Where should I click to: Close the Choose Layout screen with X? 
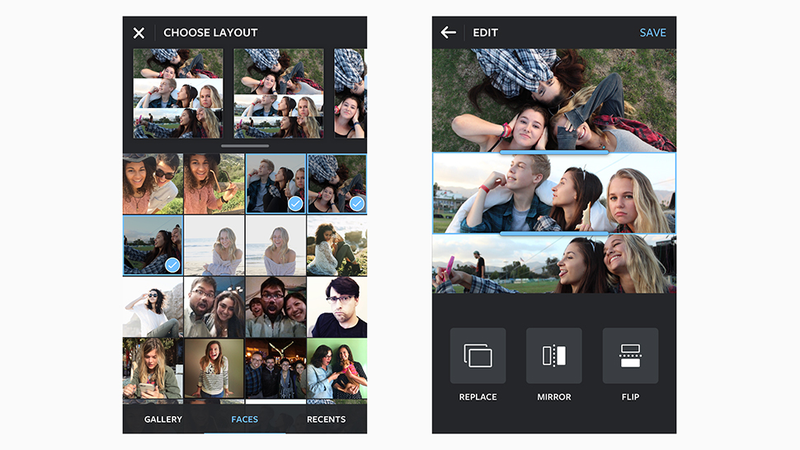click(138, 33)
